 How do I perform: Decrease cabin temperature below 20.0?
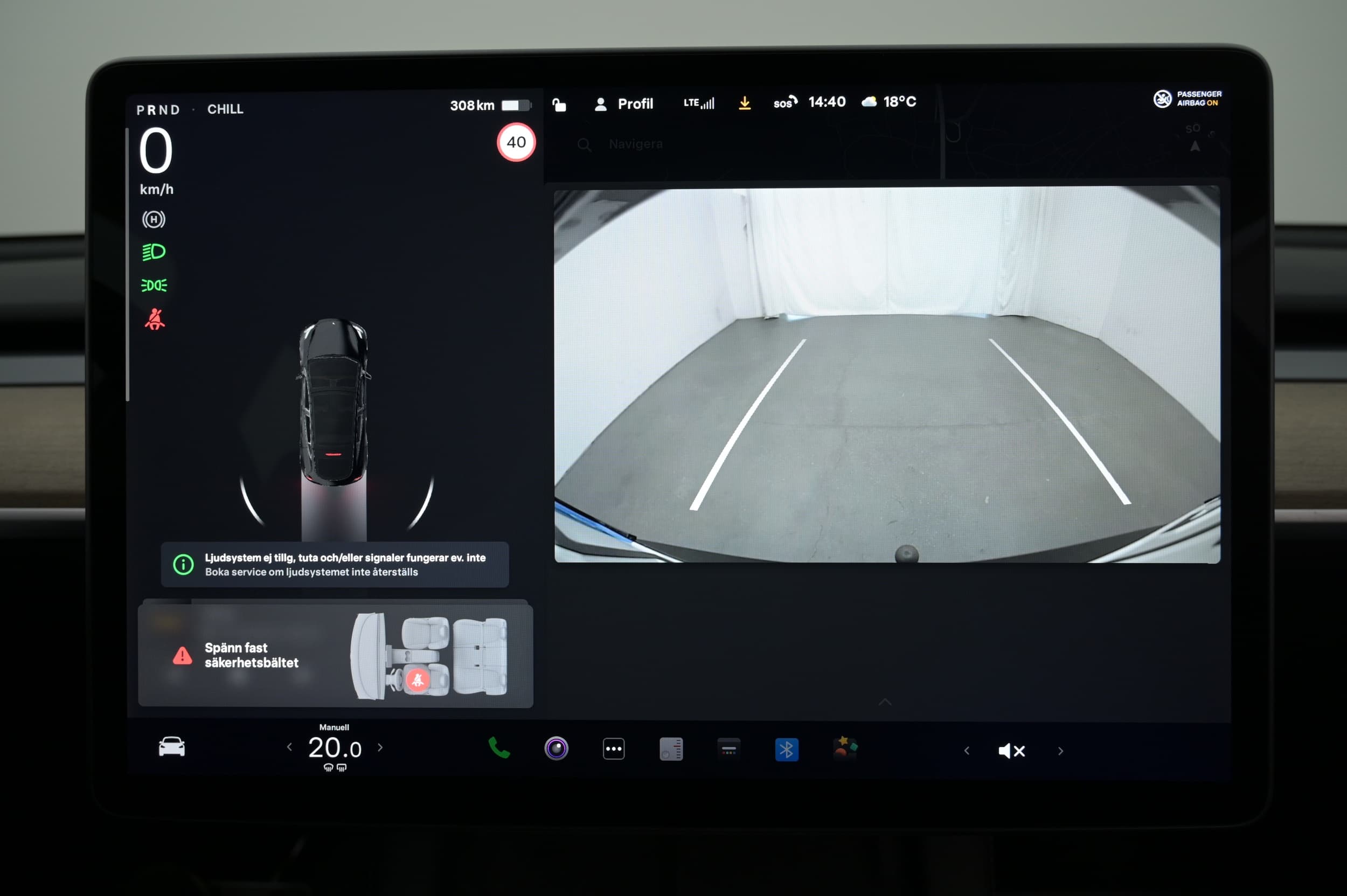click(289, 747)
